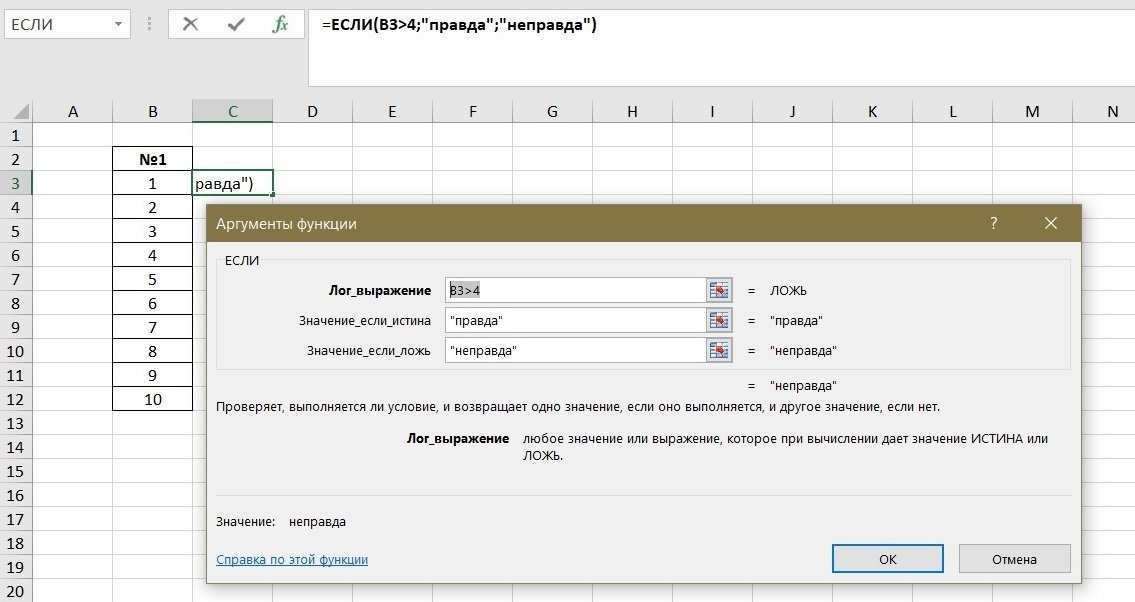Click cell B2 labeled №1
This screenshot has height=602, width=1135.
(152, 158)
